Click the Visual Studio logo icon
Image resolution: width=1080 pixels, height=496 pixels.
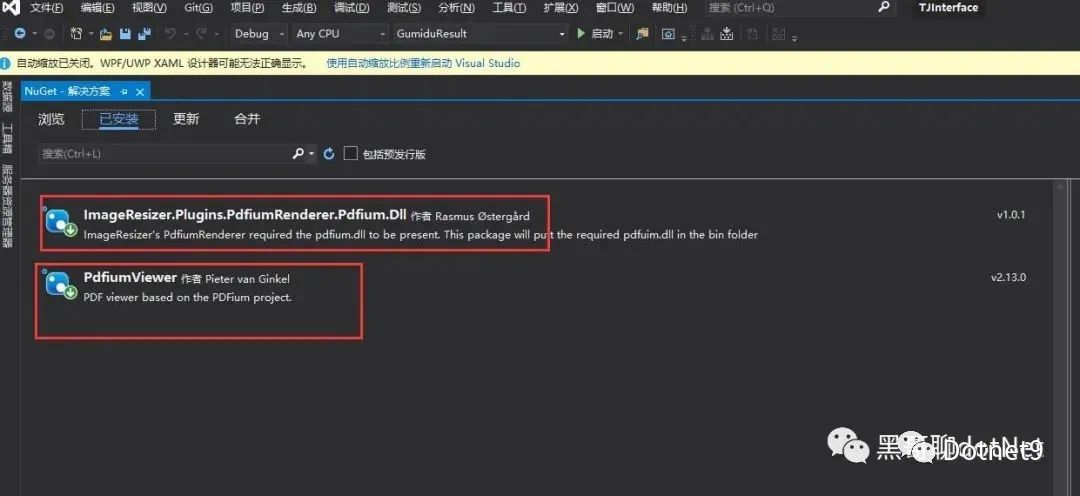click(x=10, y=8)
